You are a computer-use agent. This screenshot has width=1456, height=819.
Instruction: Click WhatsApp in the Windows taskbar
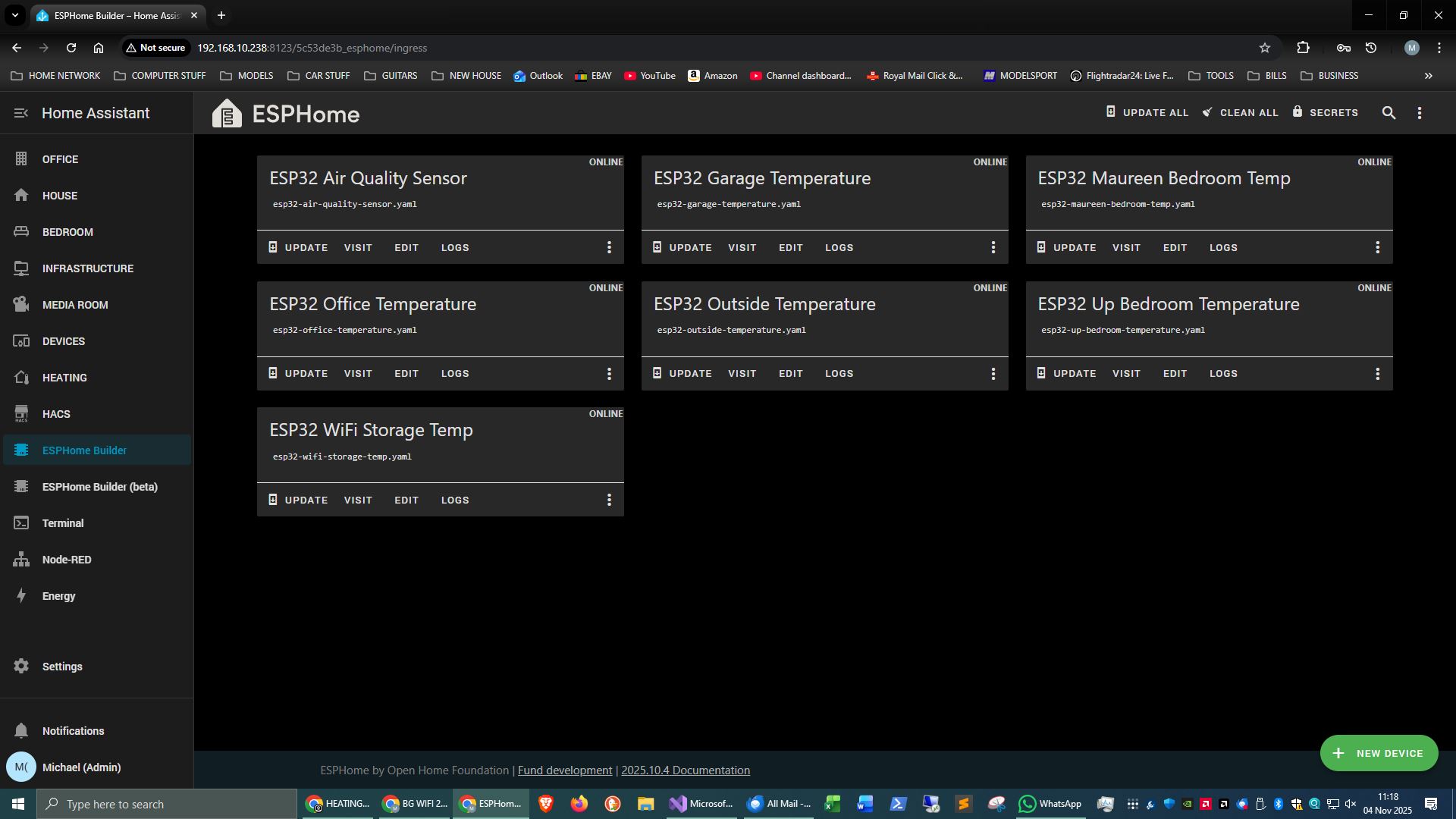[1050, 804]
